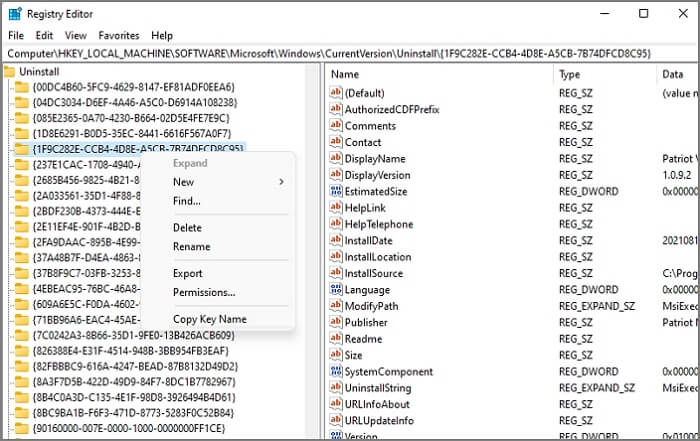Click folder icon for {00DC4B60-5FC9-4629-8147-EF81ADF0EEA6} key

pos(22,87)
